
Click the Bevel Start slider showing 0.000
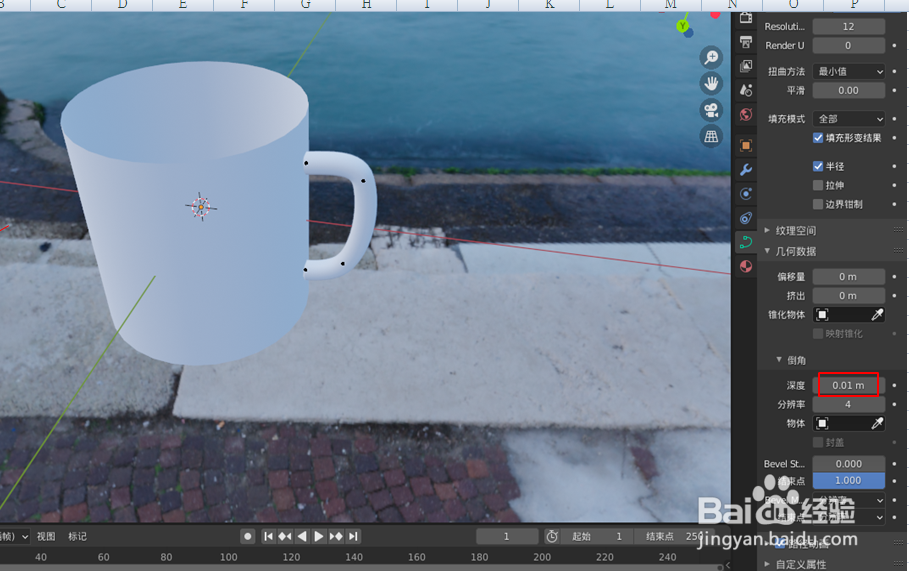pos(849,464)
